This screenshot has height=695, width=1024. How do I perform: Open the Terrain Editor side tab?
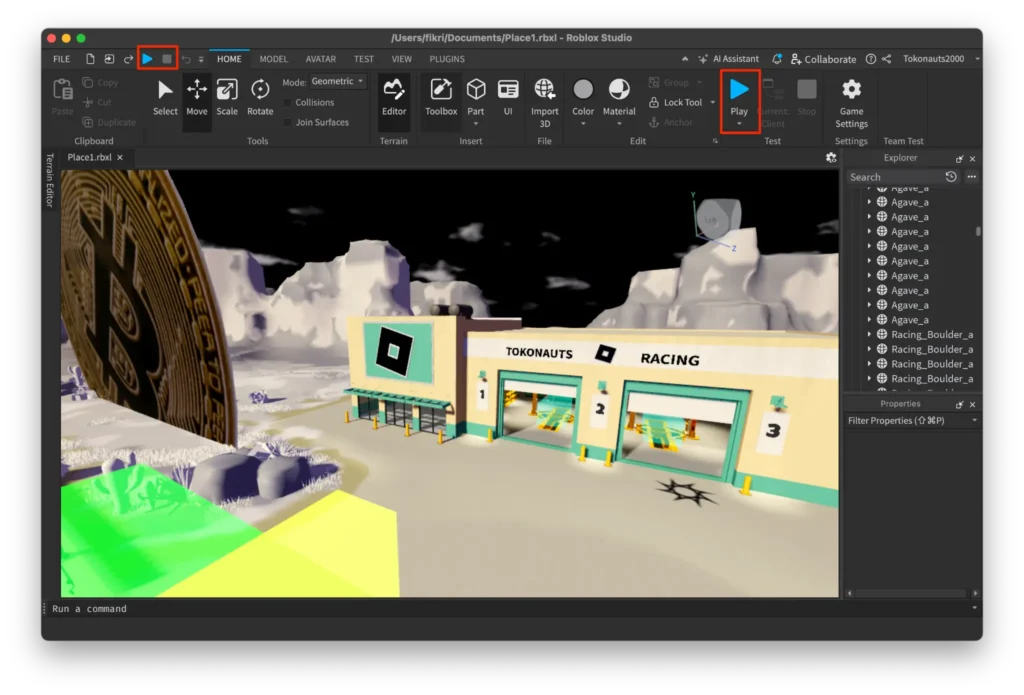click(x=50, y=180)
